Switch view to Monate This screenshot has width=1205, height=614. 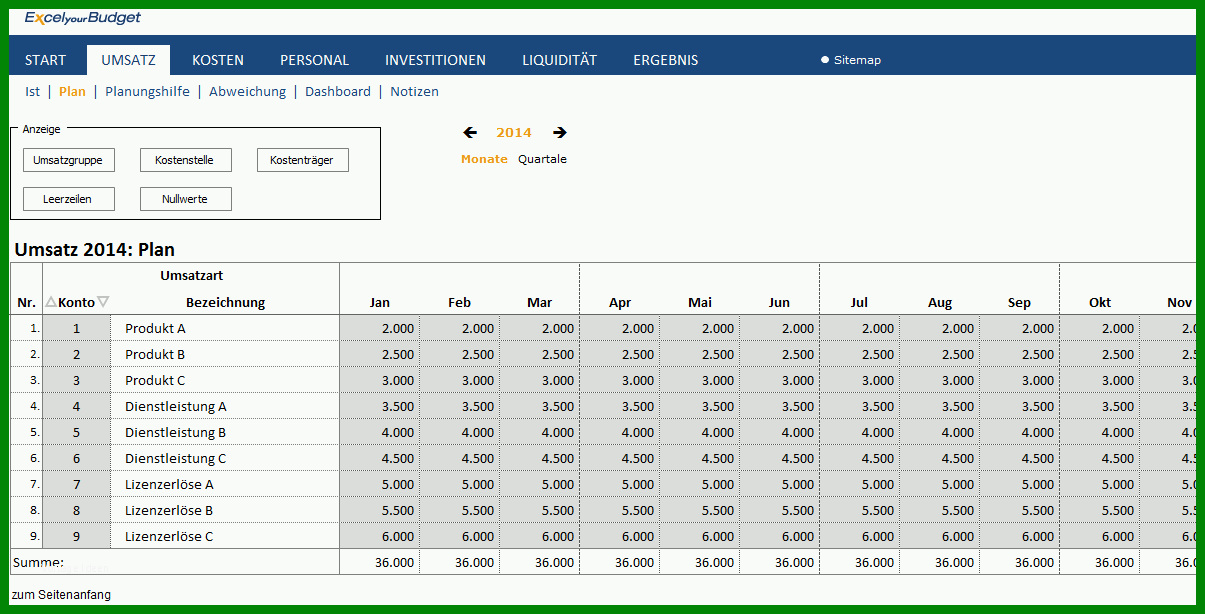[x=484, y=159]
